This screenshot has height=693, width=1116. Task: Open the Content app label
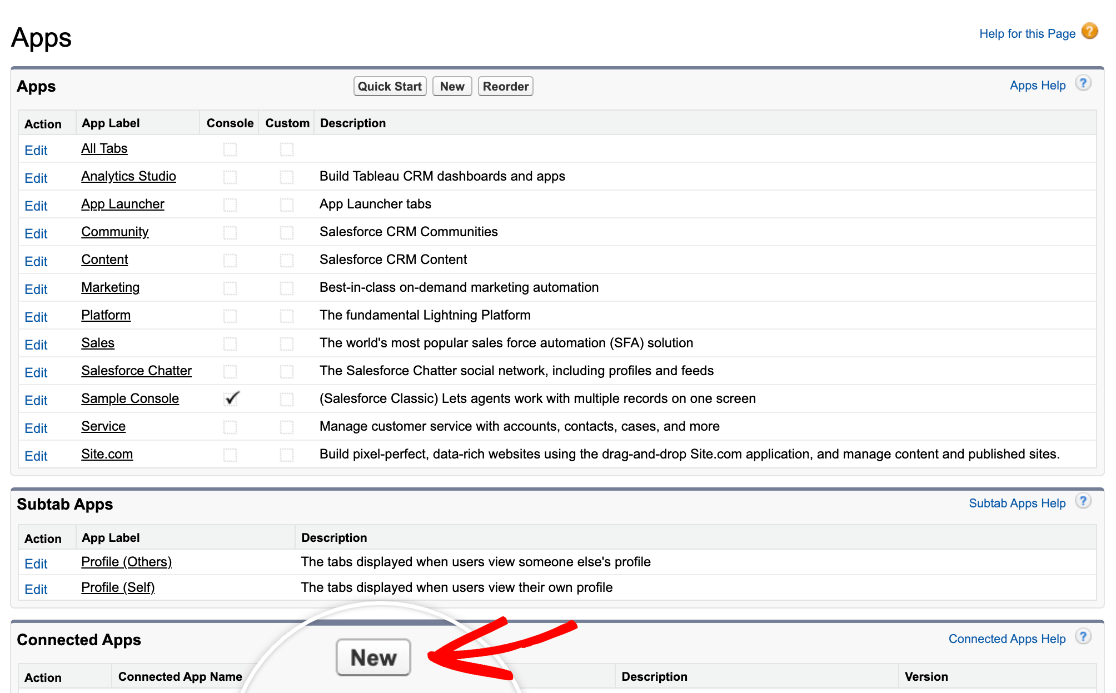point(105,259)
